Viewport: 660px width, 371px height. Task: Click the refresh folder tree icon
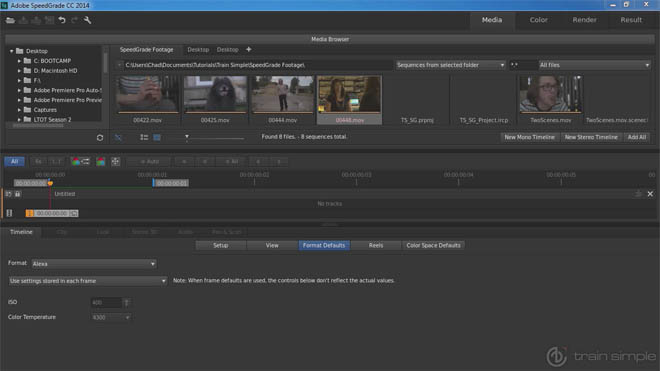100,138
